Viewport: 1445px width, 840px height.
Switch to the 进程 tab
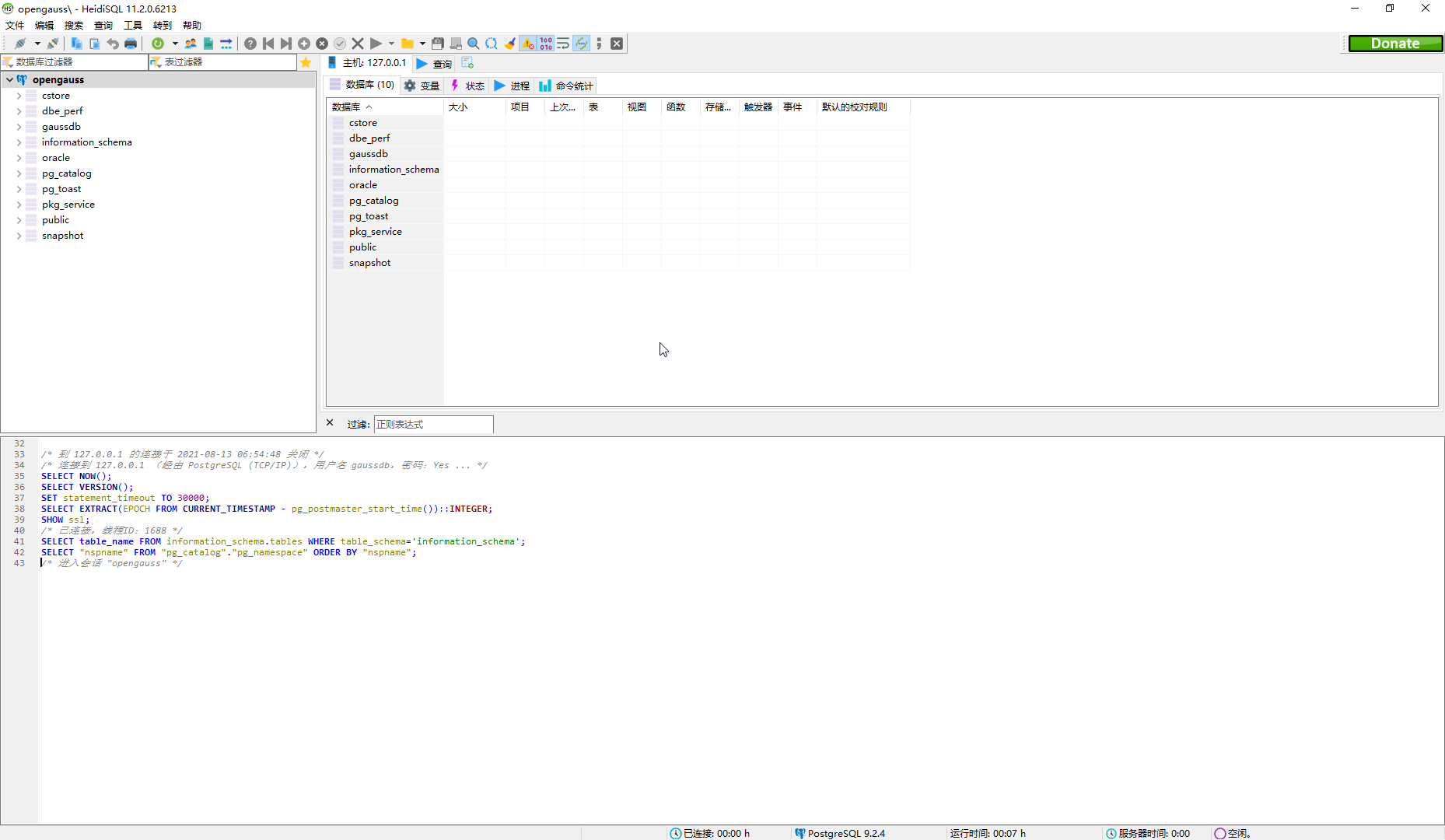point(512,86)
